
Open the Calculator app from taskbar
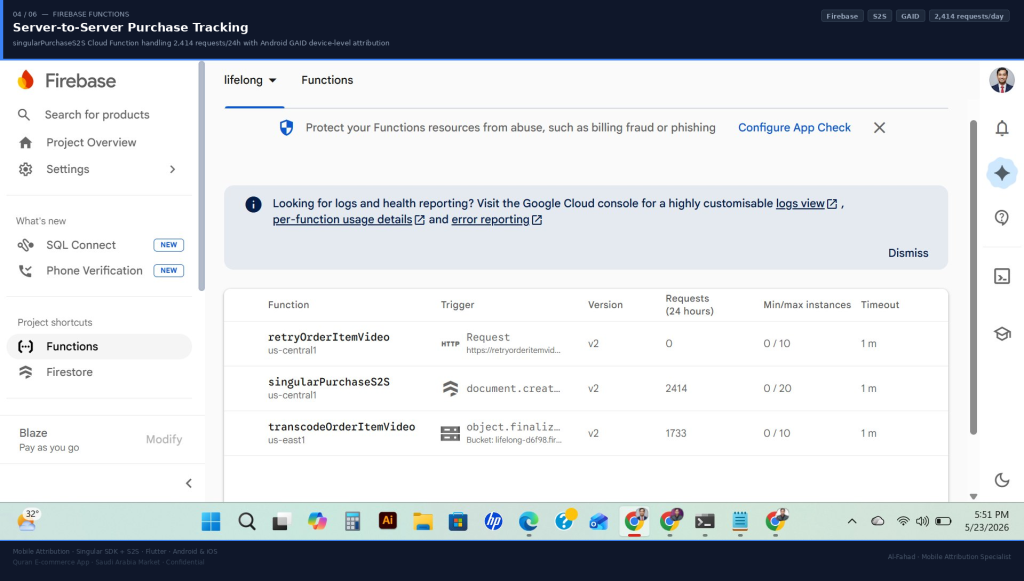point(352,522)
